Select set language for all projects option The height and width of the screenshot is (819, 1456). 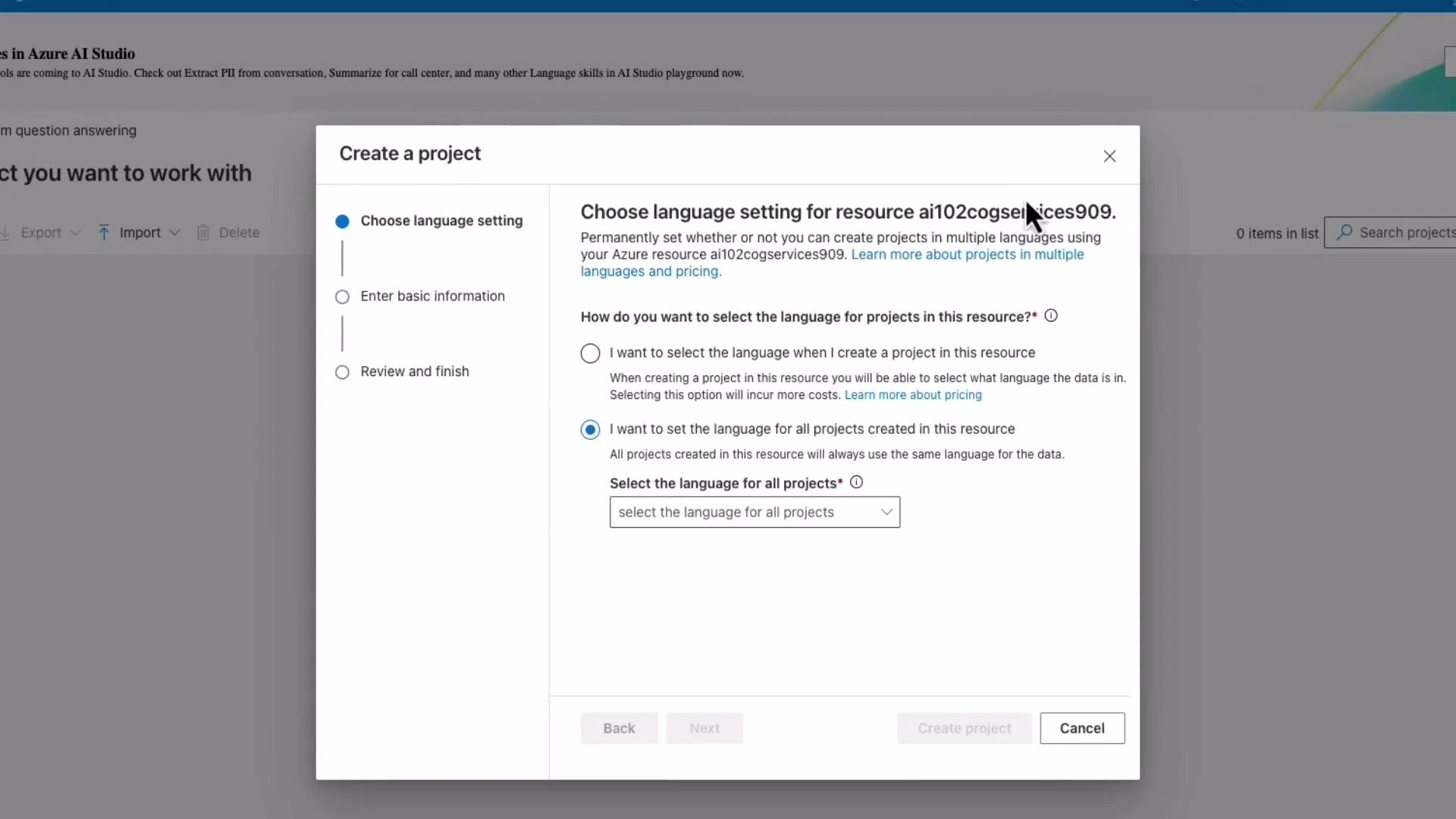tap(590, 429)
